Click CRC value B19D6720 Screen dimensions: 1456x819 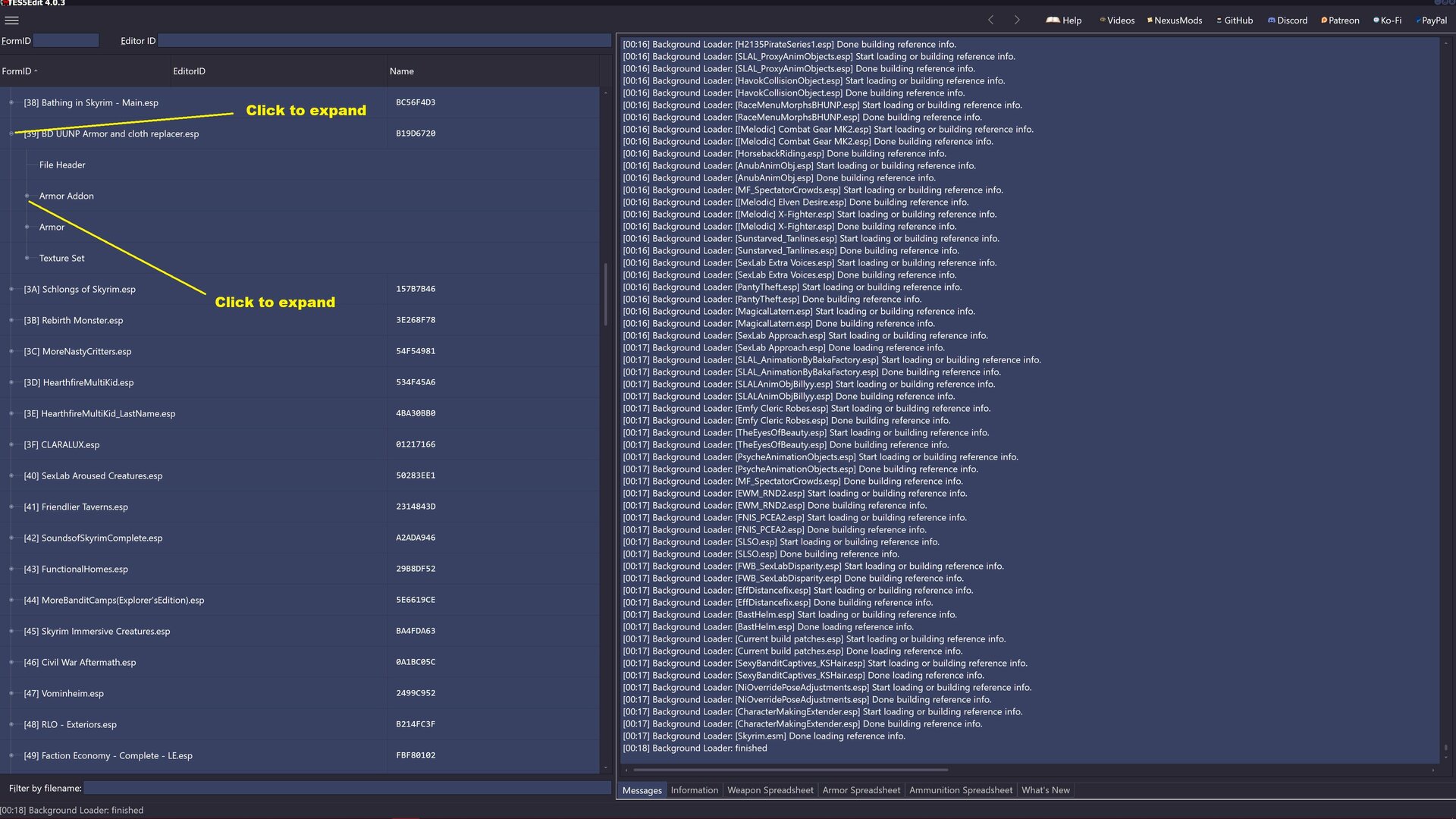[x=416, y=133]
